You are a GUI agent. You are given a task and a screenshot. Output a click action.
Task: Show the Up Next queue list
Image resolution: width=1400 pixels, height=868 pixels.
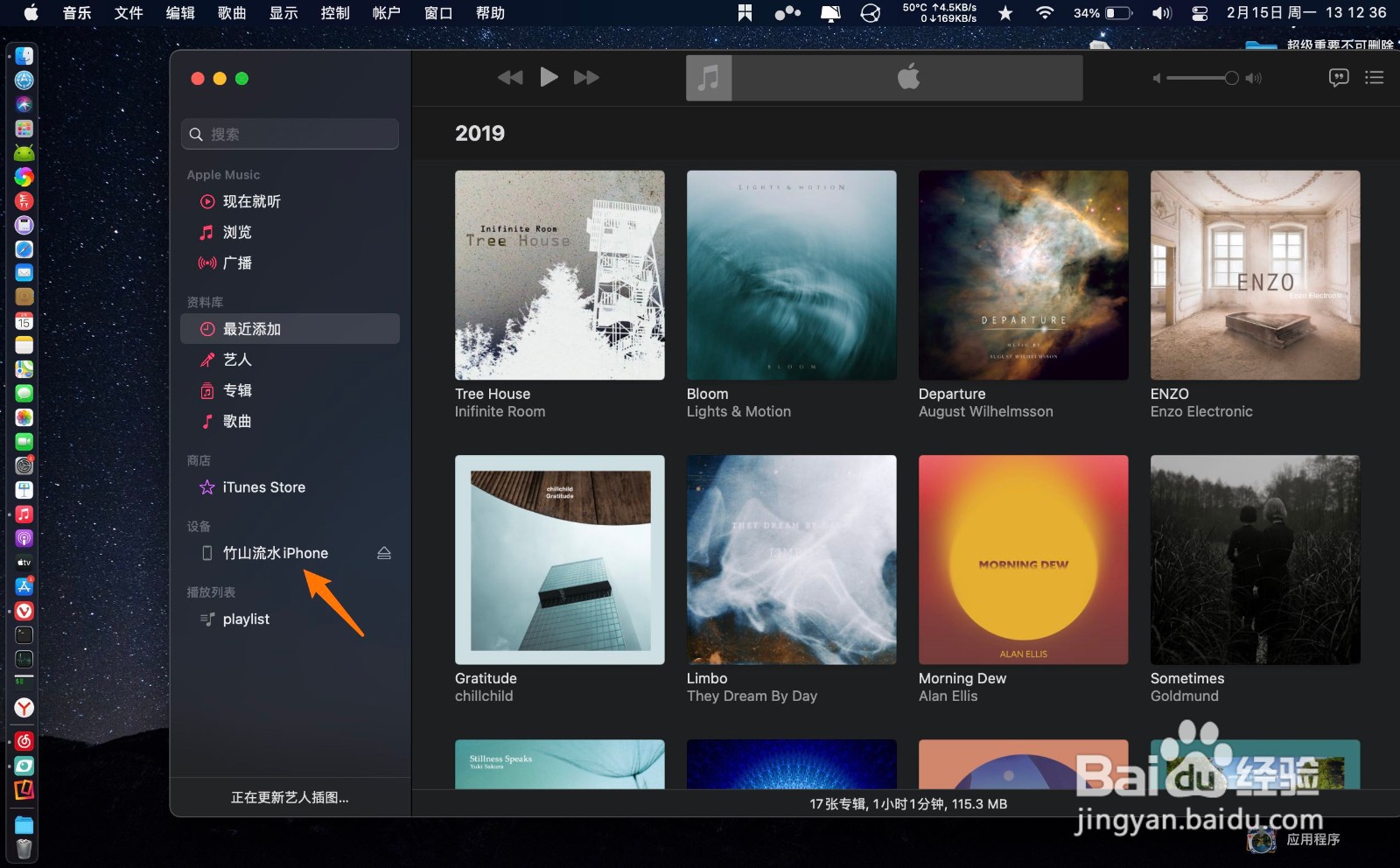[1375, 78]
